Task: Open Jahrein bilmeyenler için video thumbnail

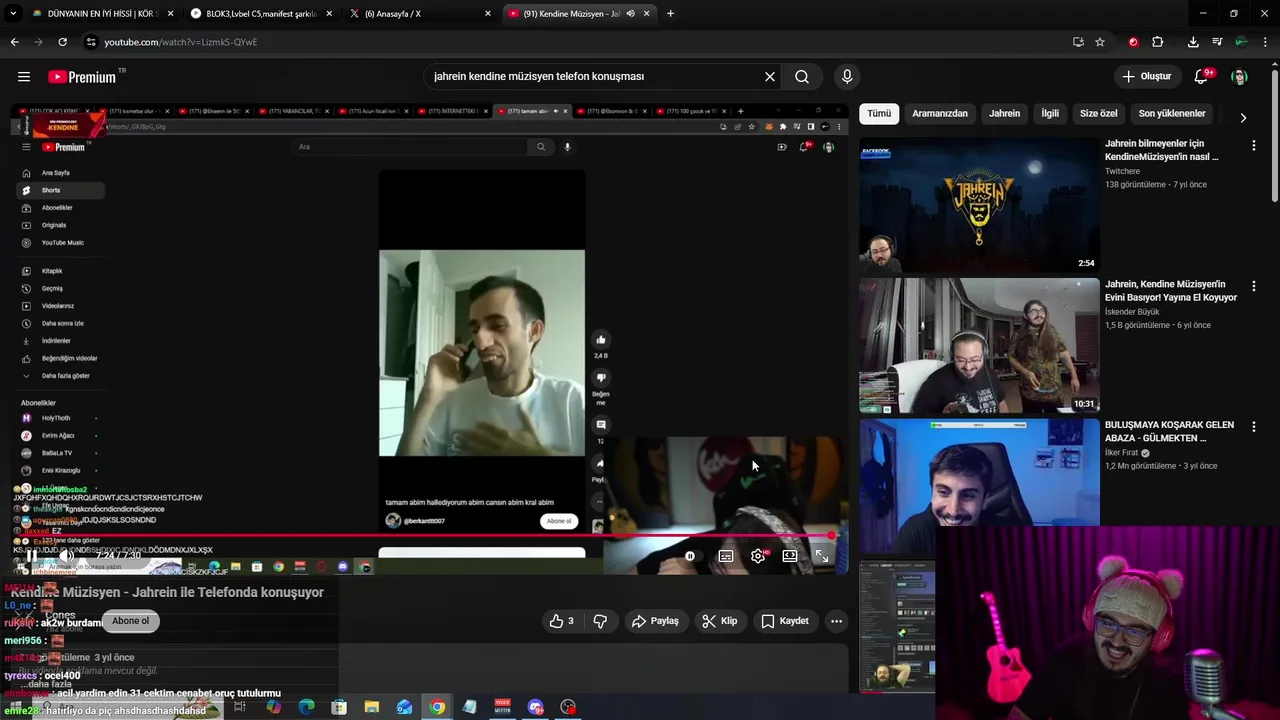Action: [x=979, y=204]
